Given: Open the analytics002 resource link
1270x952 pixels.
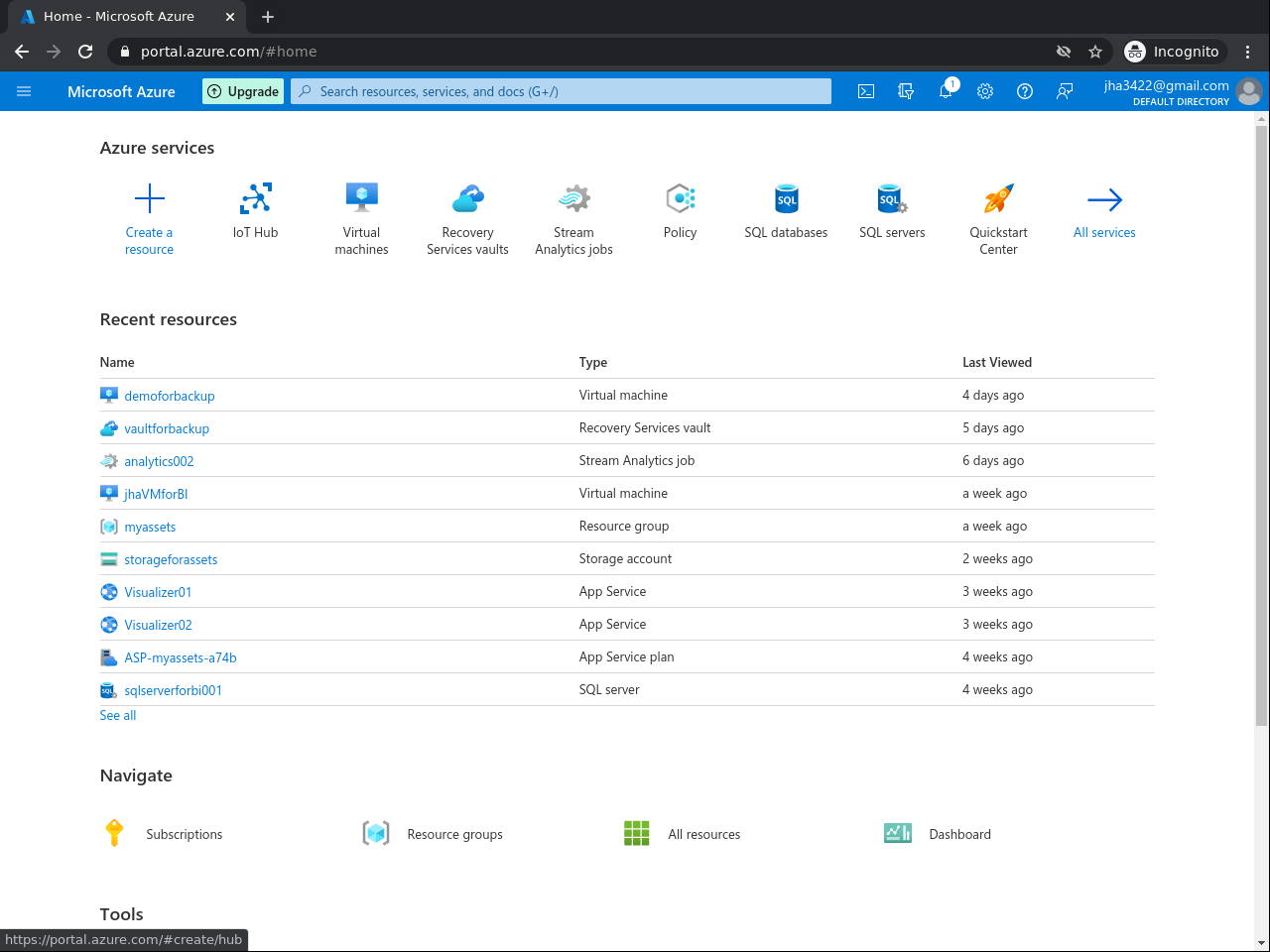Looking at the screenshot, I should (159, 461).
